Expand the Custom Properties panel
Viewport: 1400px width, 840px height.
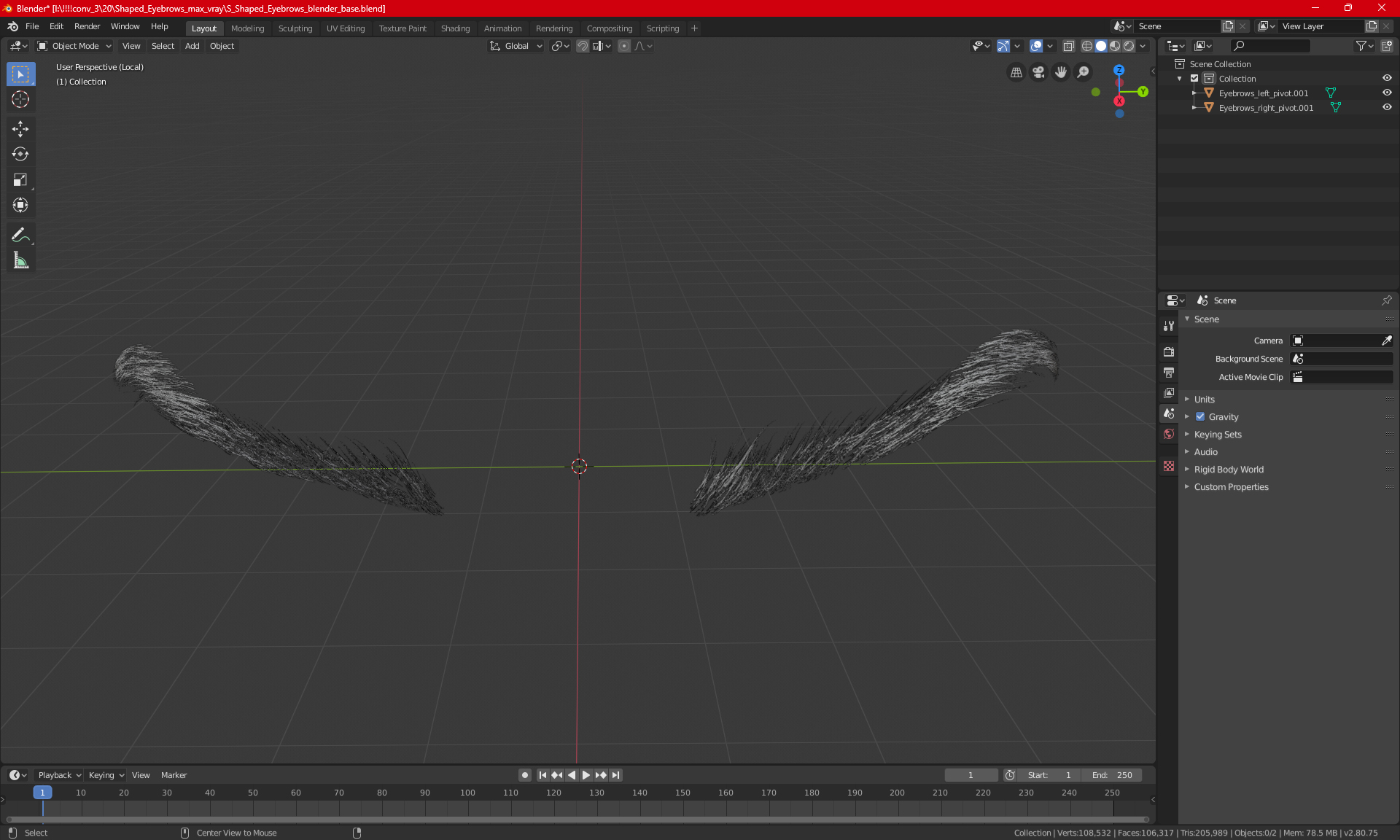pyautogui.click(x=1231, y=487)
